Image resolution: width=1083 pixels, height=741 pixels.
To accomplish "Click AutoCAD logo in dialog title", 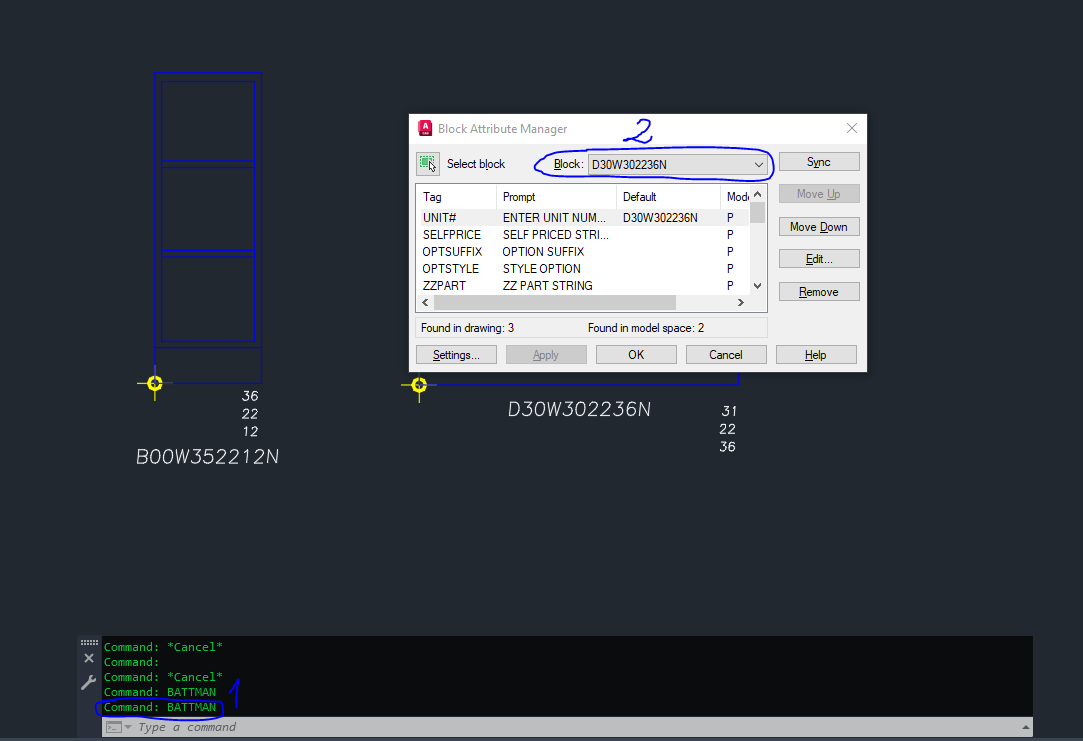I will click(425, 128).
